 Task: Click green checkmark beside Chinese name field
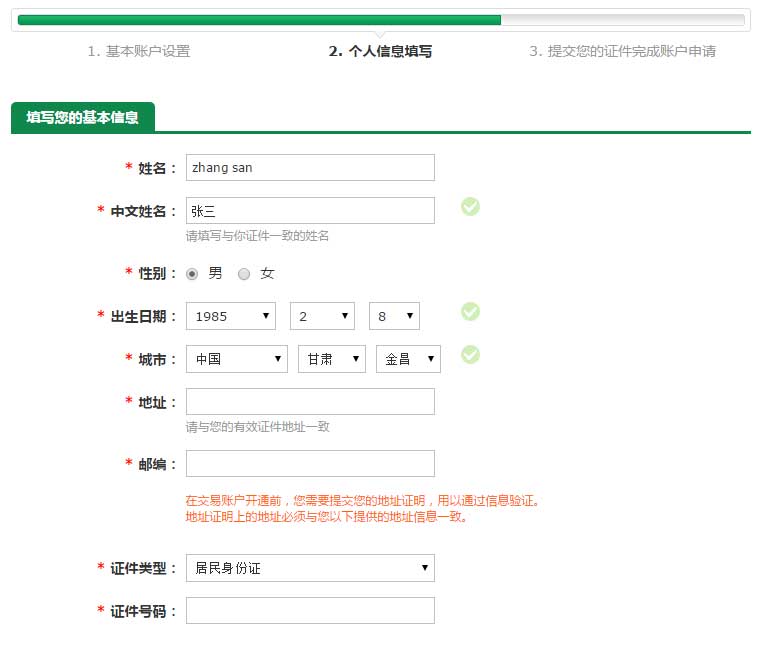pos(470,207)
